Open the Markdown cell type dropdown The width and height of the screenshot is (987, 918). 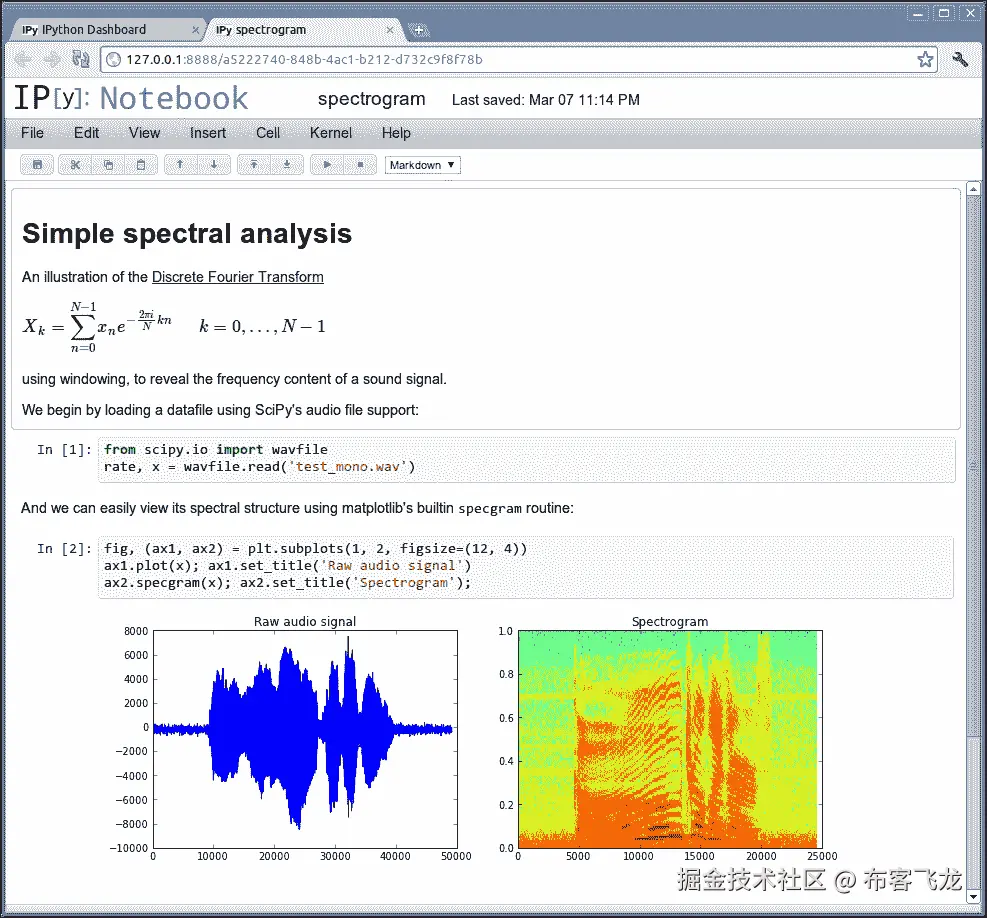click(x=422, y=164)
